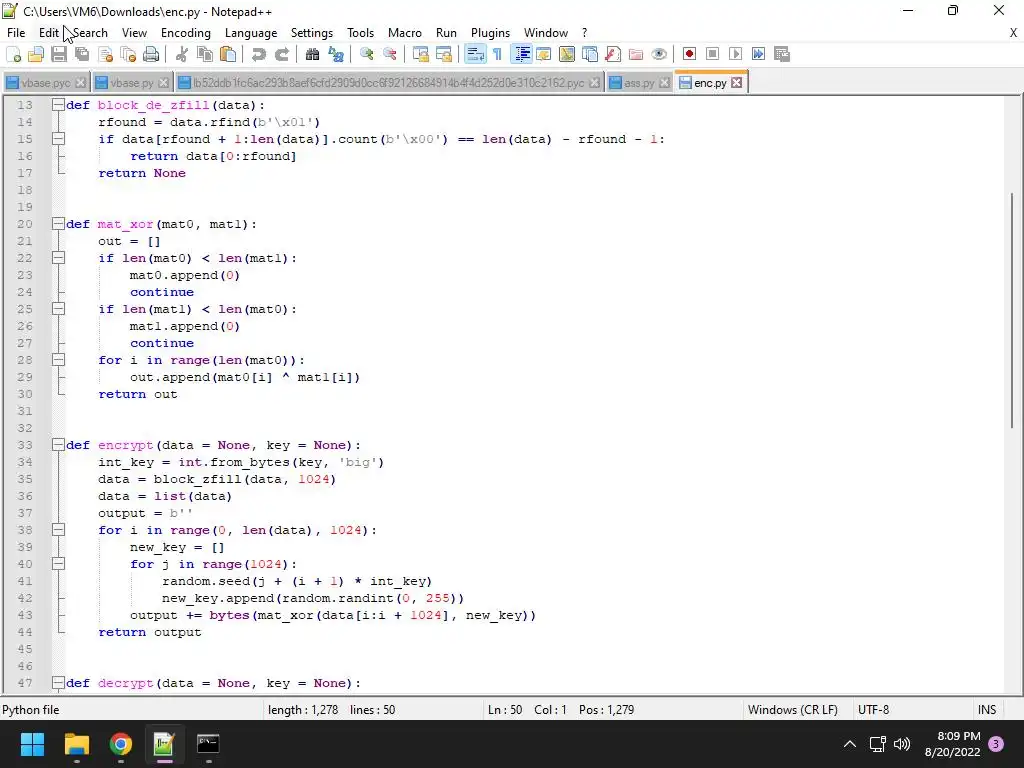Create a new document with the New icon
This screenshot has width=1024, height=768.
coord(13,54)
